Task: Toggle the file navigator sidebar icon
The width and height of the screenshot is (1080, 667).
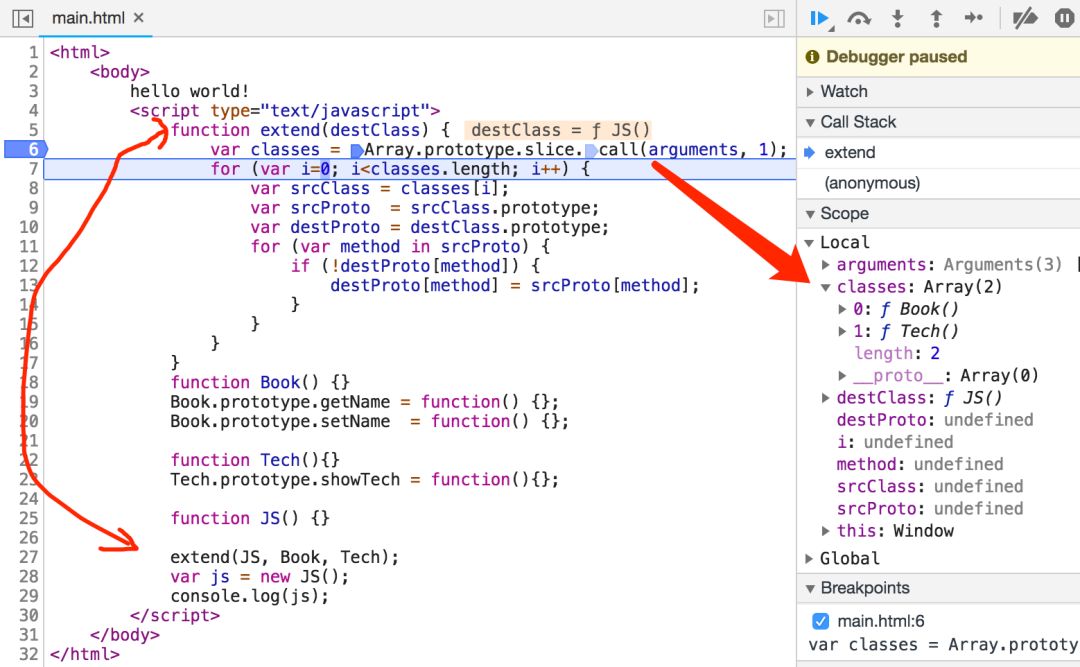Action: point(23,18)
